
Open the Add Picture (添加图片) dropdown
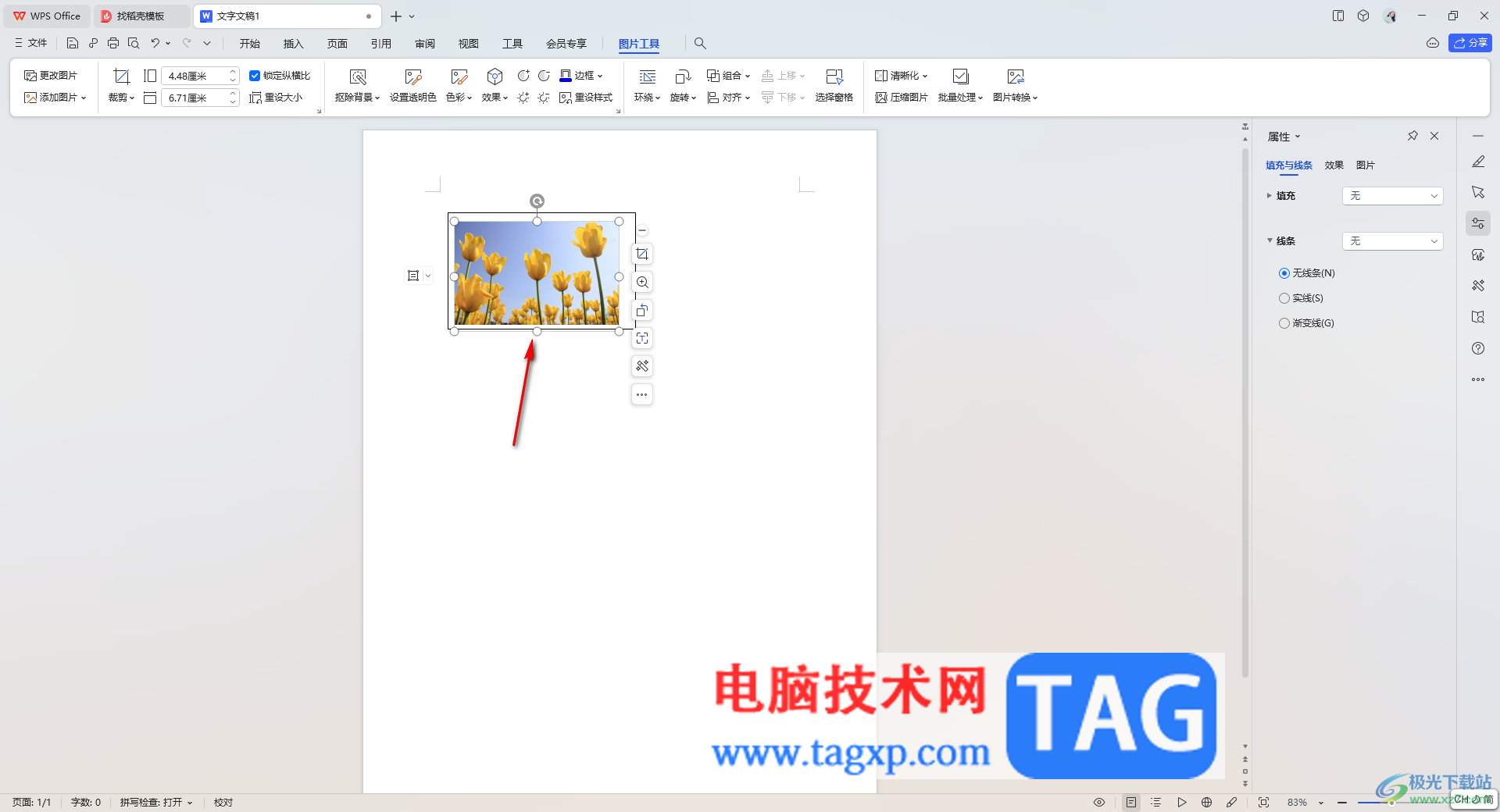55,98
